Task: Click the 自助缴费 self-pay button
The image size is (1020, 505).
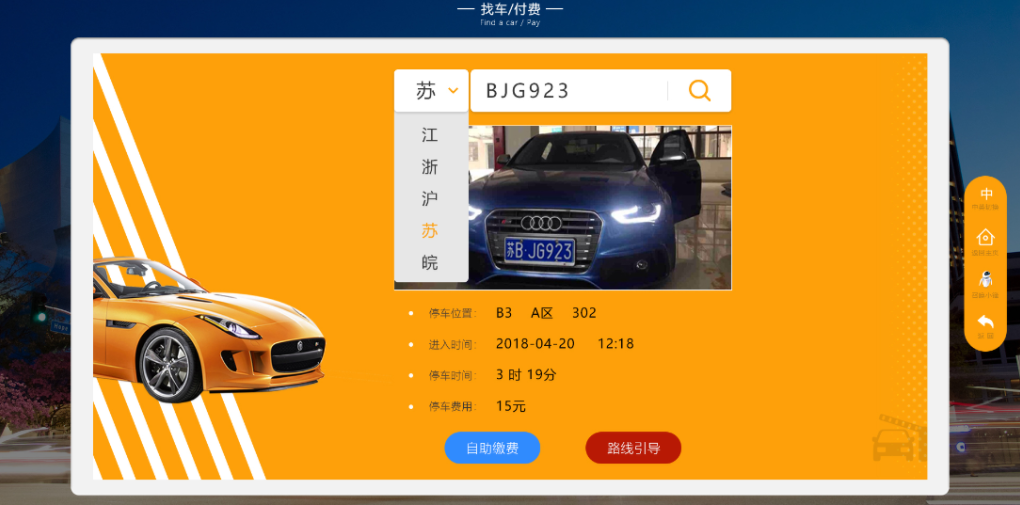Action: pos(492,448)
